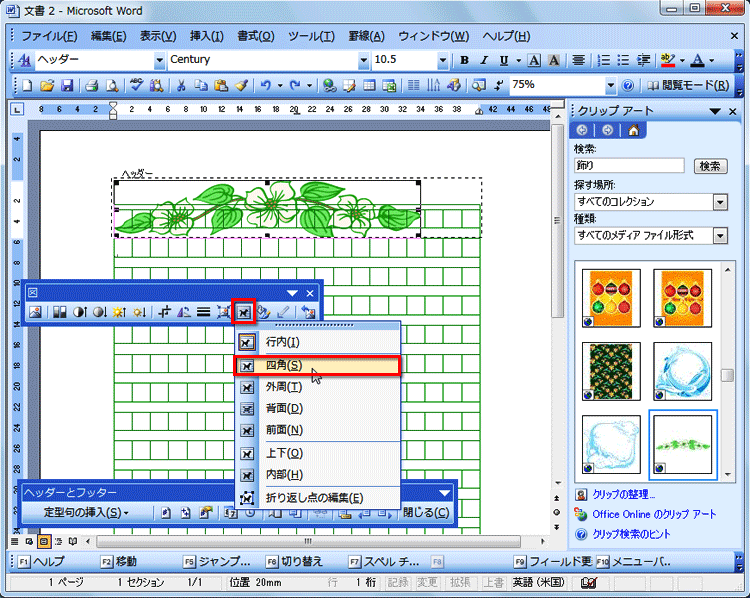The height and width of the screenshot is (598, 750).
Task: Toggle character border (boxed A)
Action: coord(534,60)
